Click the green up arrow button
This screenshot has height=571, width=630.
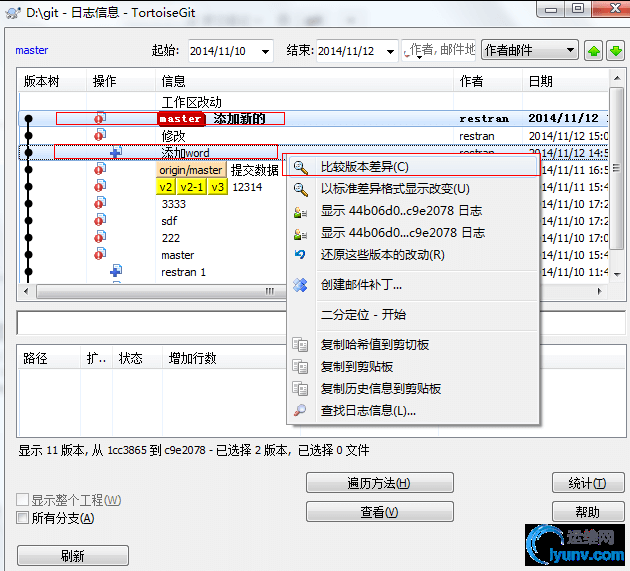tap(593, 51)
